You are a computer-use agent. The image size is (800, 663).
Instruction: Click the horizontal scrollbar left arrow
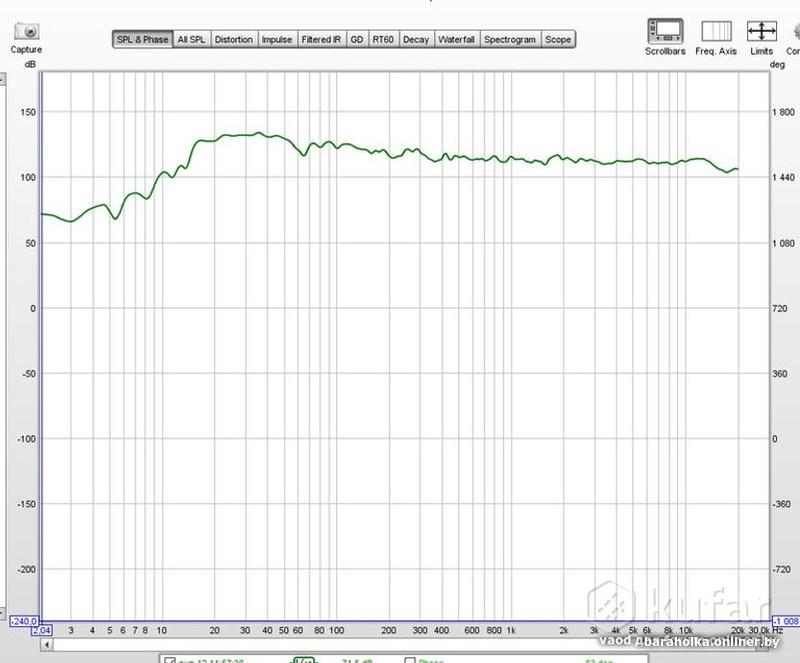tap(47, 645)
